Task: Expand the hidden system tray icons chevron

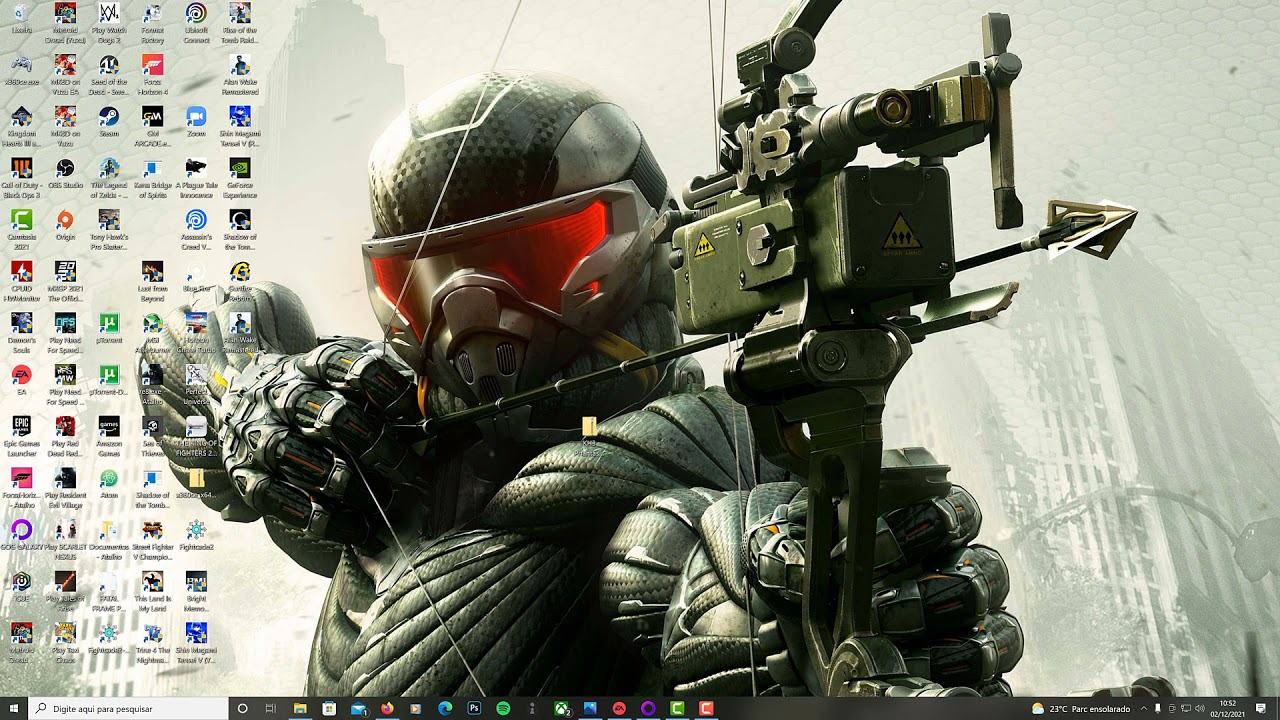Action: pyautogui.click(x=1144, y=708)
